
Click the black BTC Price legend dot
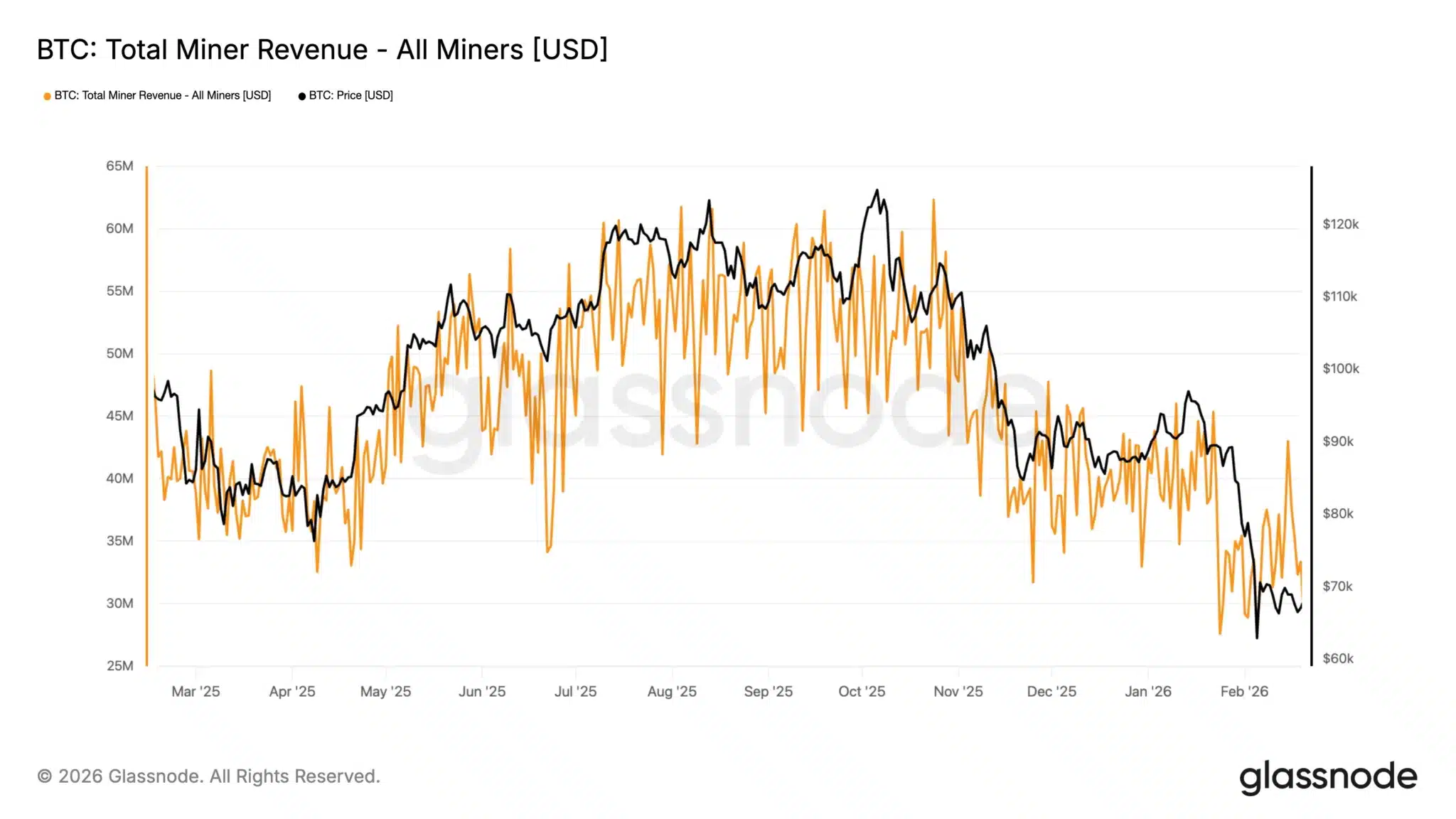tap(302, 96)
